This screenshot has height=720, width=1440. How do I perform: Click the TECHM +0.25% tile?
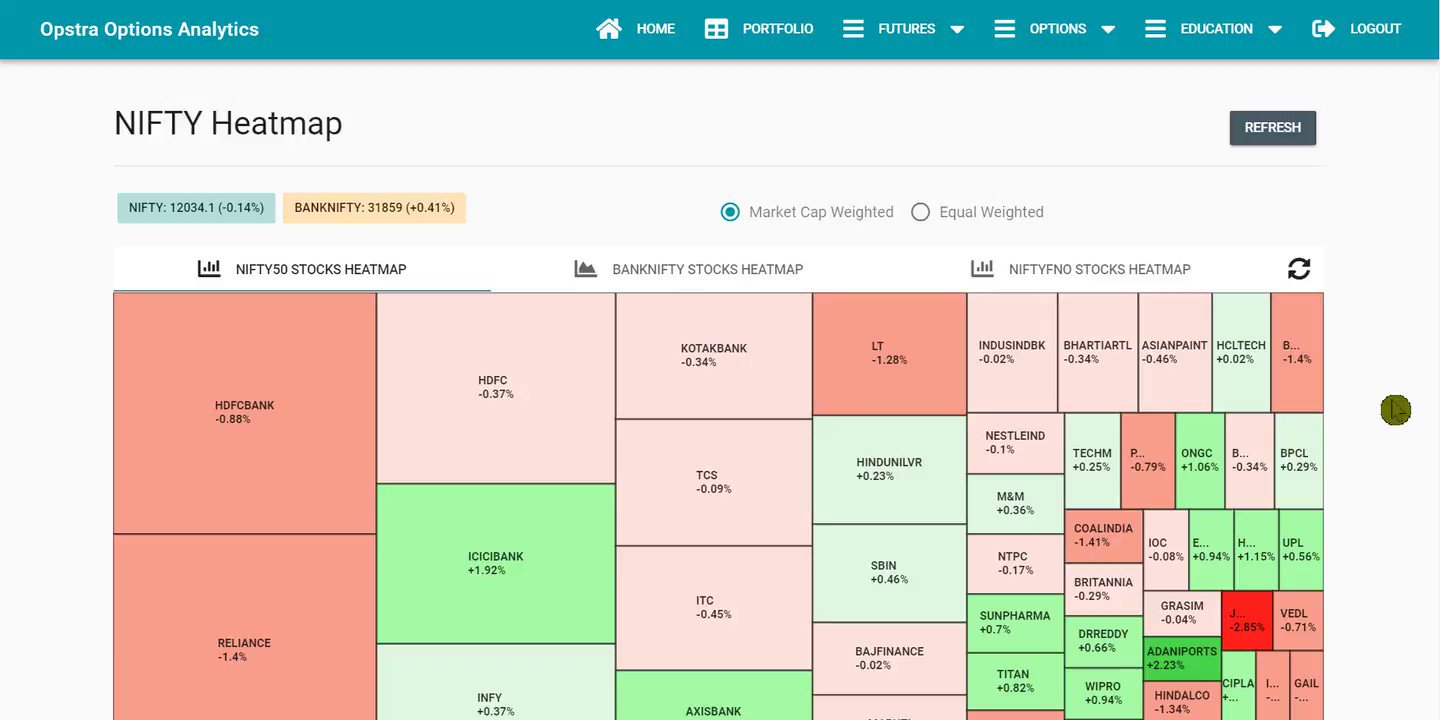click(x=1092, y=461)
